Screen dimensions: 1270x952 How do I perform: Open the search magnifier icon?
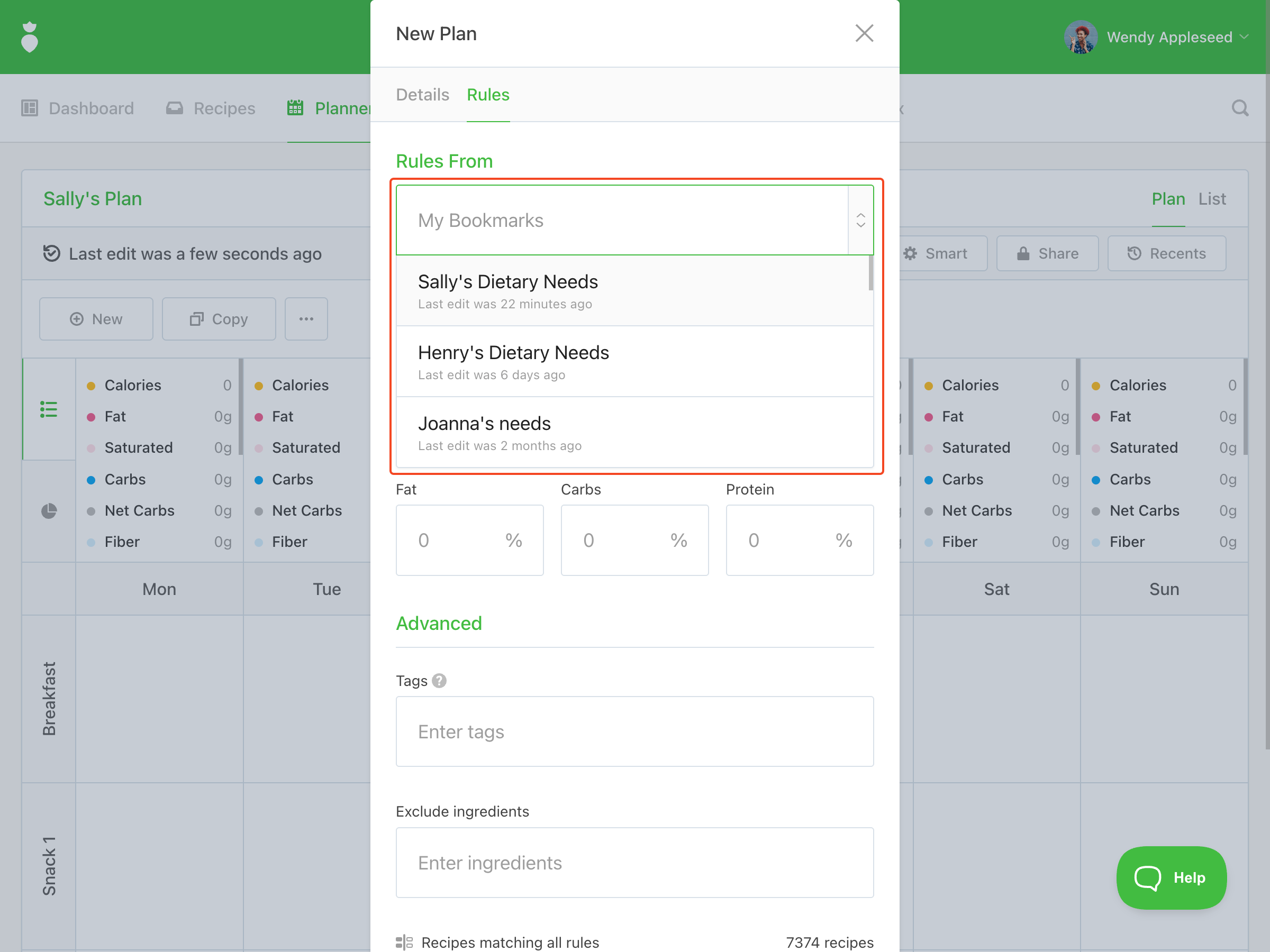[1239, 108]
